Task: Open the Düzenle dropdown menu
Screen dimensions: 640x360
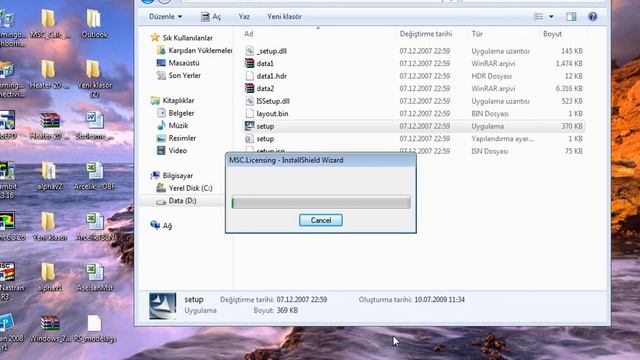Action: (165, 17)
